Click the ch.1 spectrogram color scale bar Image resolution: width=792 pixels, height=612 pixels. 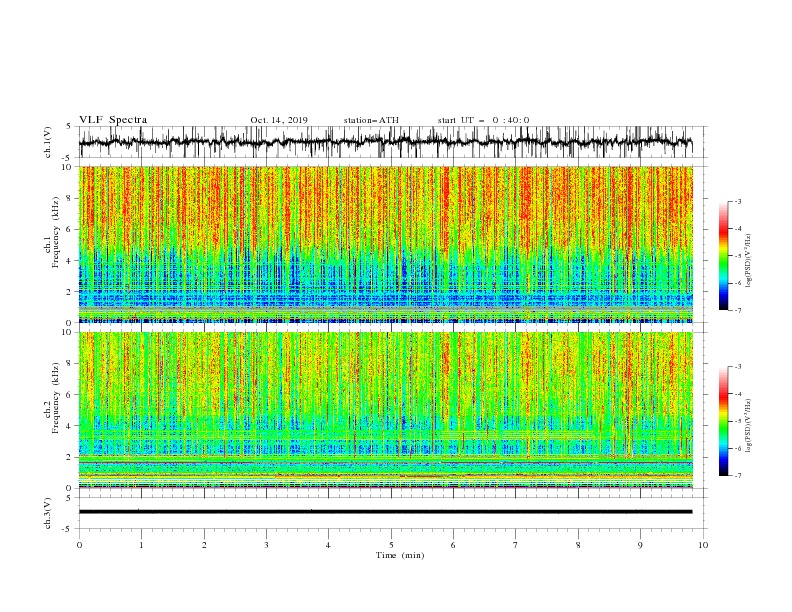click(x=723, y=256)
